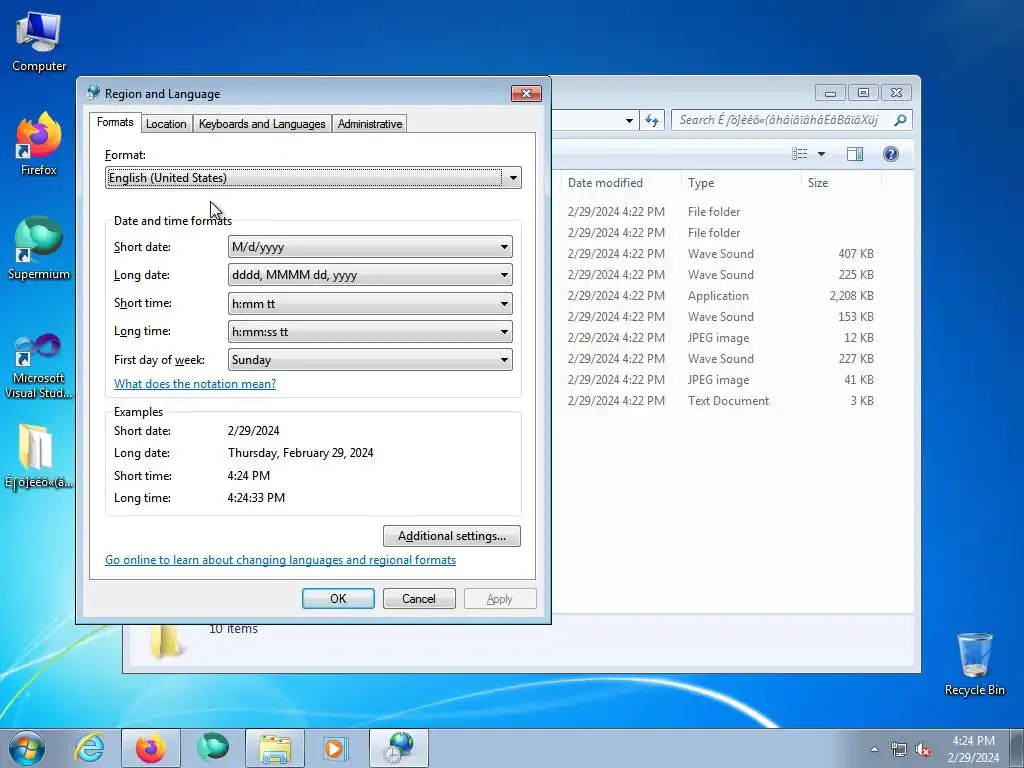Change view with the Explorer views icon
The image size is (1024, 768).
coord(800,153)
